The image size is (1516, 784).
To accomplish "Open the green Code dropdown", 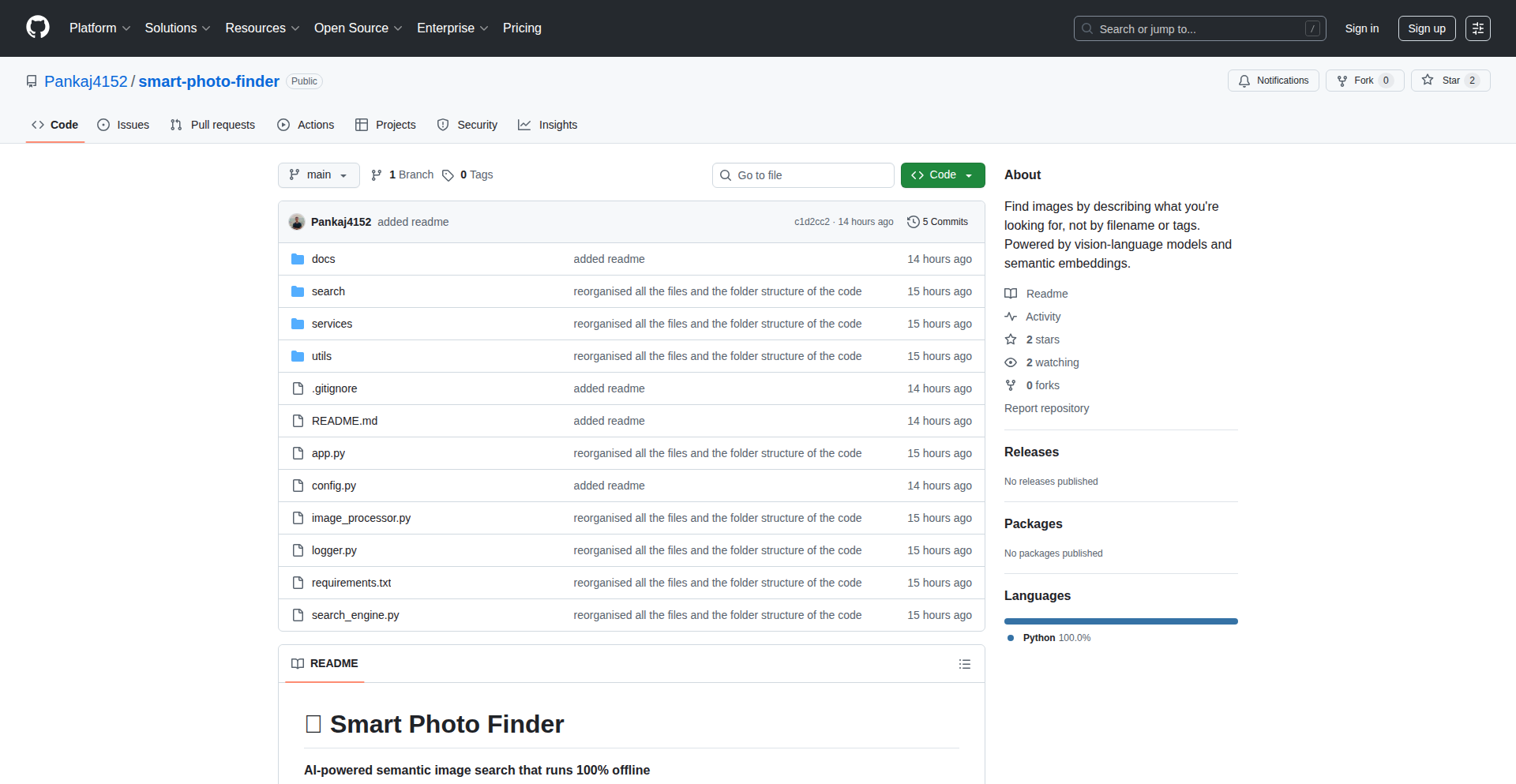I will click(x=942, y=175).
